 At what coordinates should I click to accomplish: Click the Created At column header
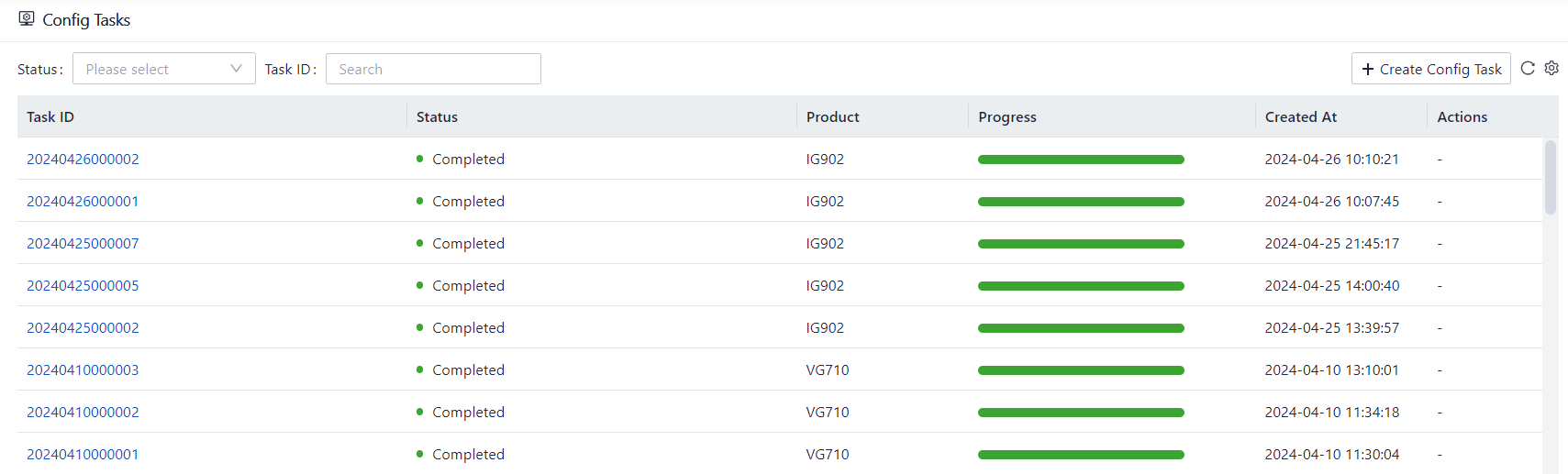[1300, 116]
